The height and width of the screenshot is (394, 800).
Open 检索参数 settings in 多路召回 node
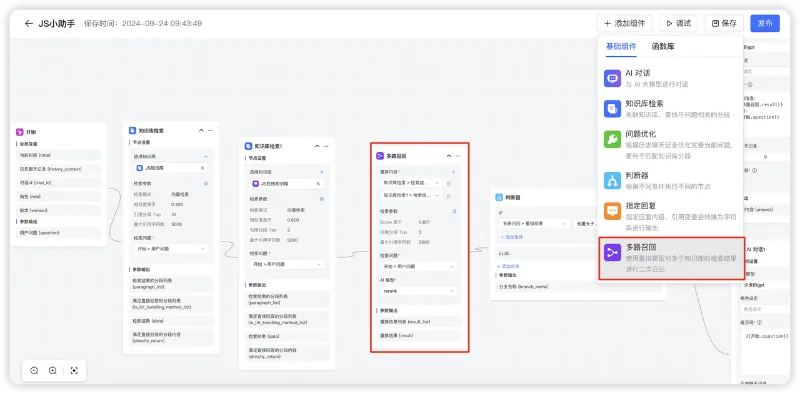(x=454, y=211)
